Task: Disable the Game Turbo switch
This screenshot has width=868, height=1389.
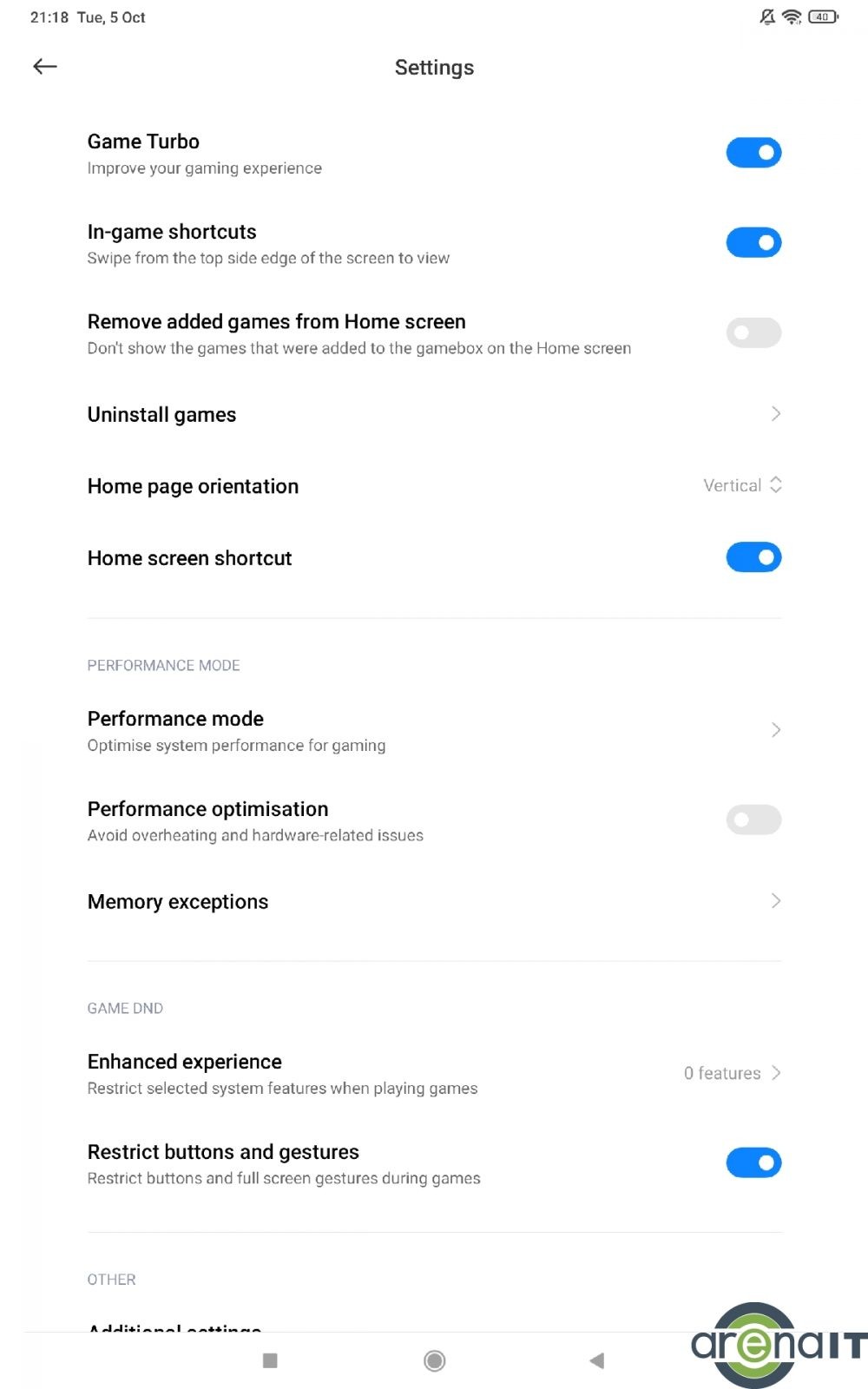Action: point(753,153)
